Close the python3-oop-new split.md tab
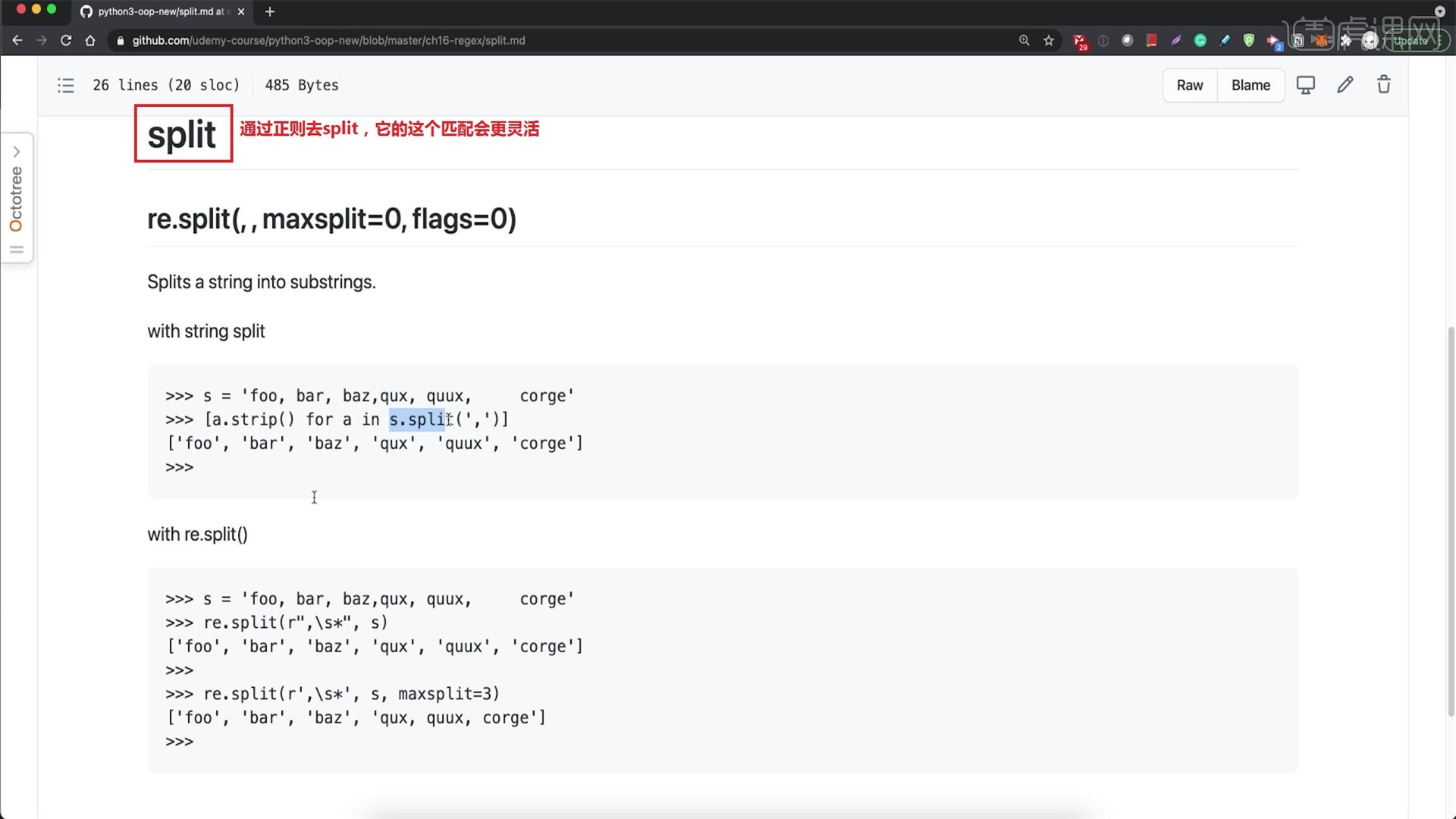Image resolution: width=1456 pixels, height=819 pixels. click(x=241, y=11)
